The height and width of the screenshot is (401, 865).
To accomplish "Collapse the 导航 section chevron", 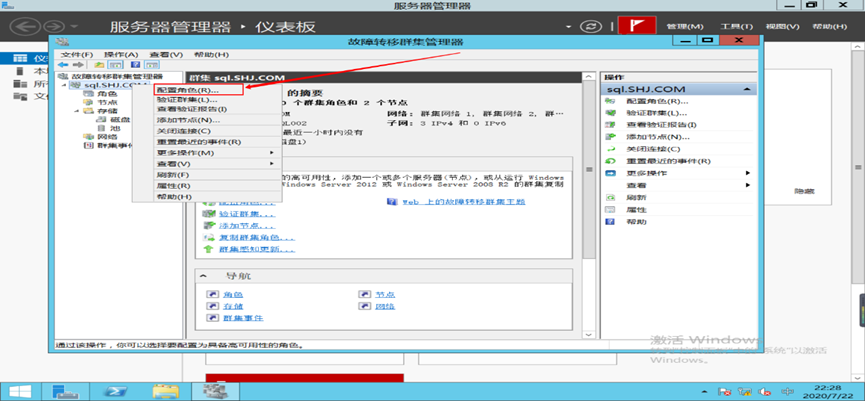I will pyautogui.click(x=203, y=276).
